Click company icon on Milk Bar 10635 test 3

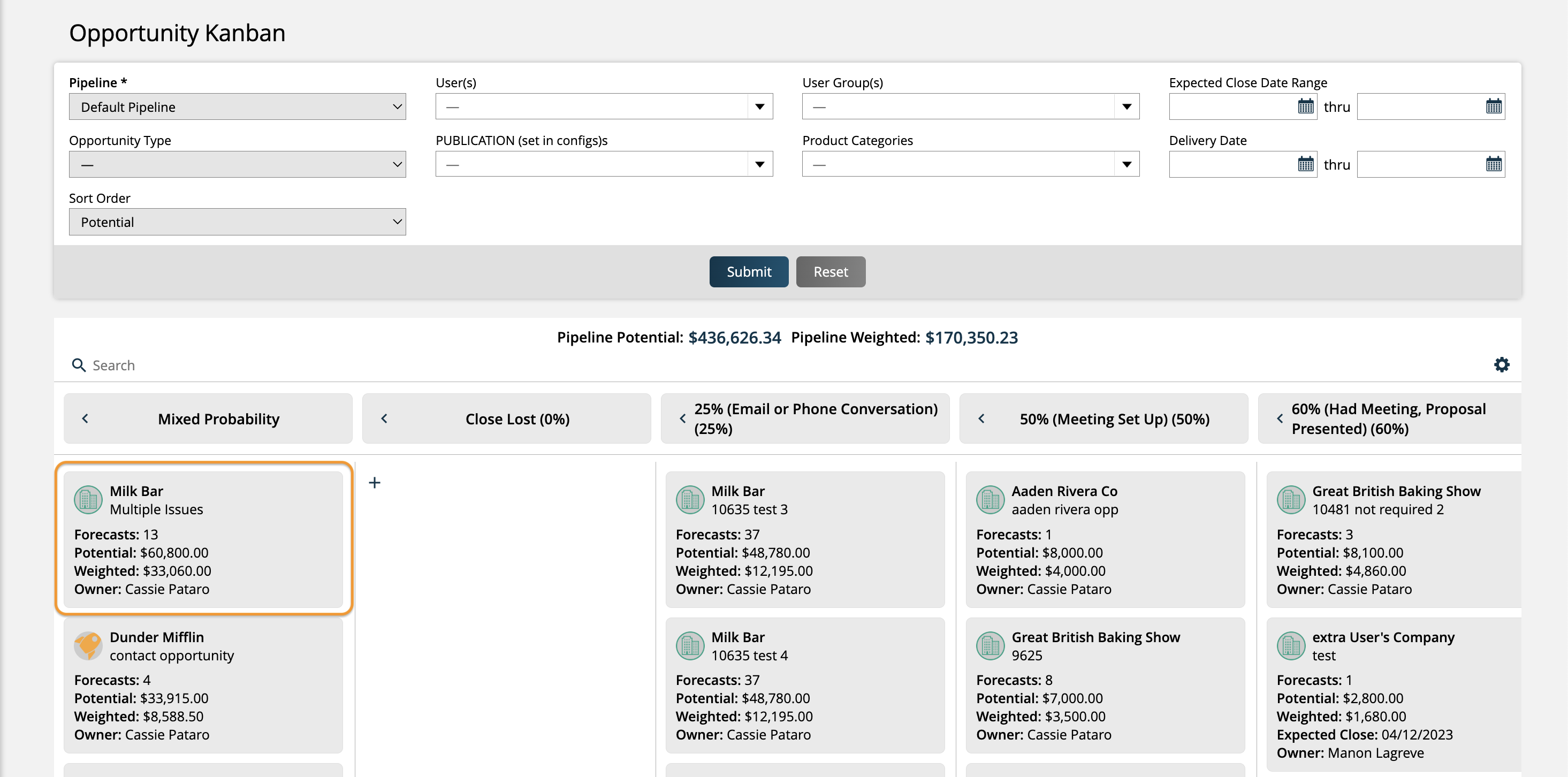pos(690,500)
